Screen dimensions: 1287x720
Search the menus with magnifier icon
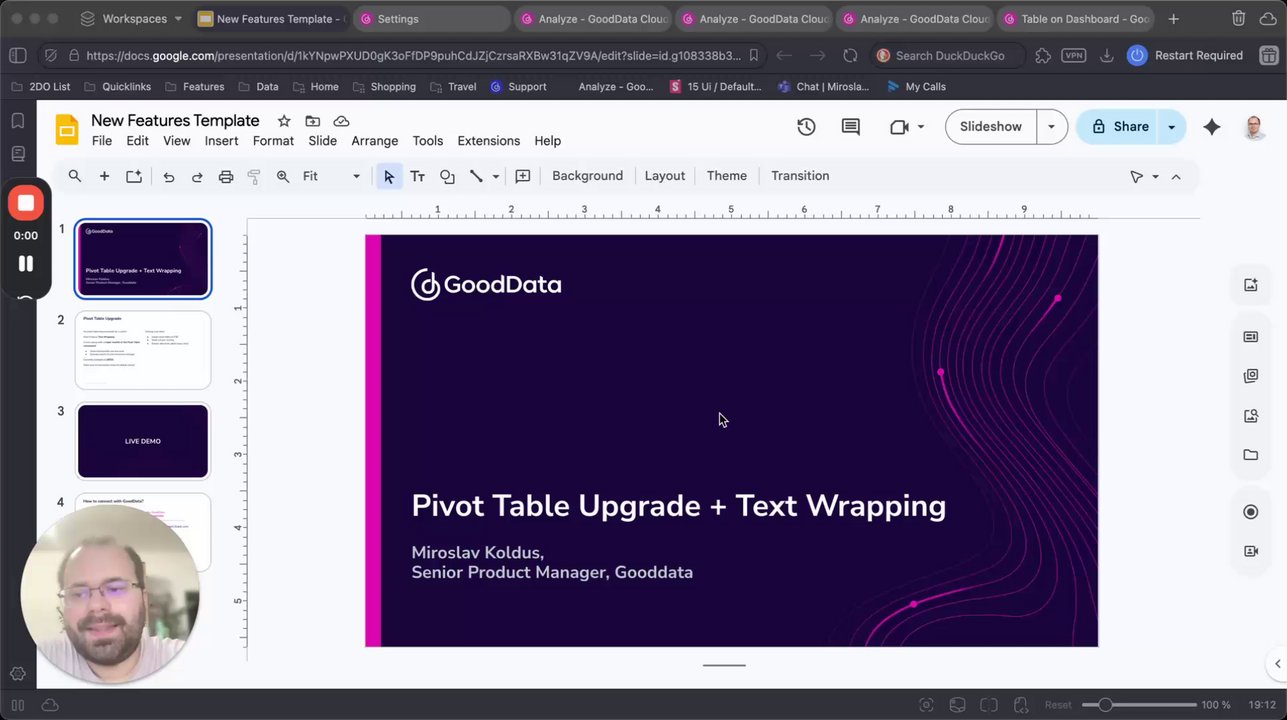click(x=74, y=176)
